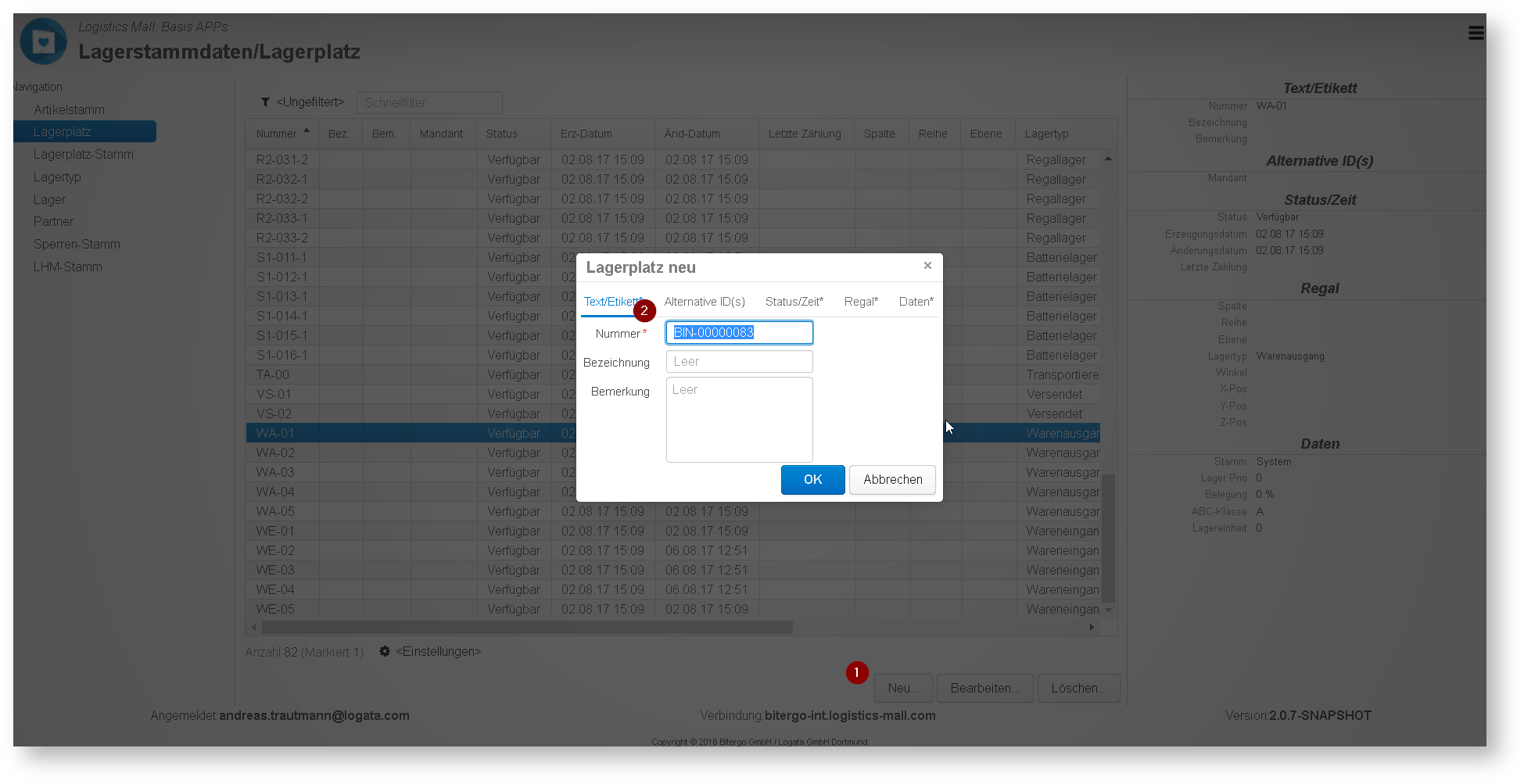The height and width of the screenshot is (784, 1524).
Task: Sort by the Reihe column header
Action: [x=933, y=134]
